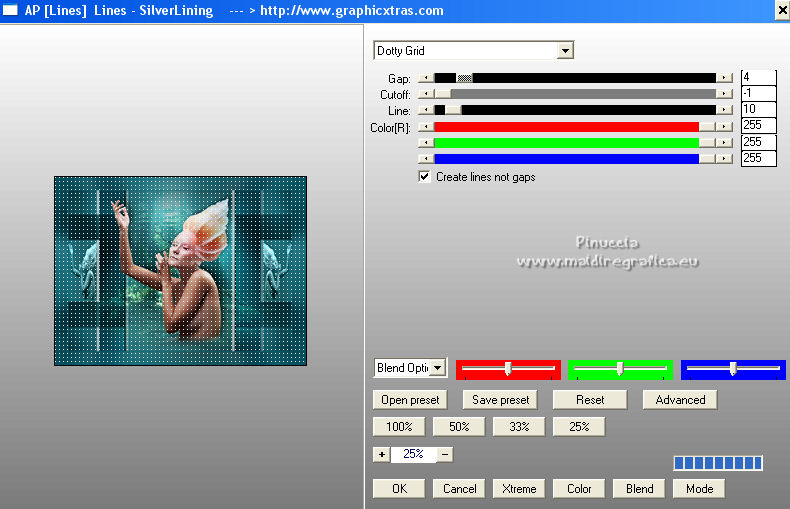
Task: Adjust the blue blend slider
Action: 733,369
